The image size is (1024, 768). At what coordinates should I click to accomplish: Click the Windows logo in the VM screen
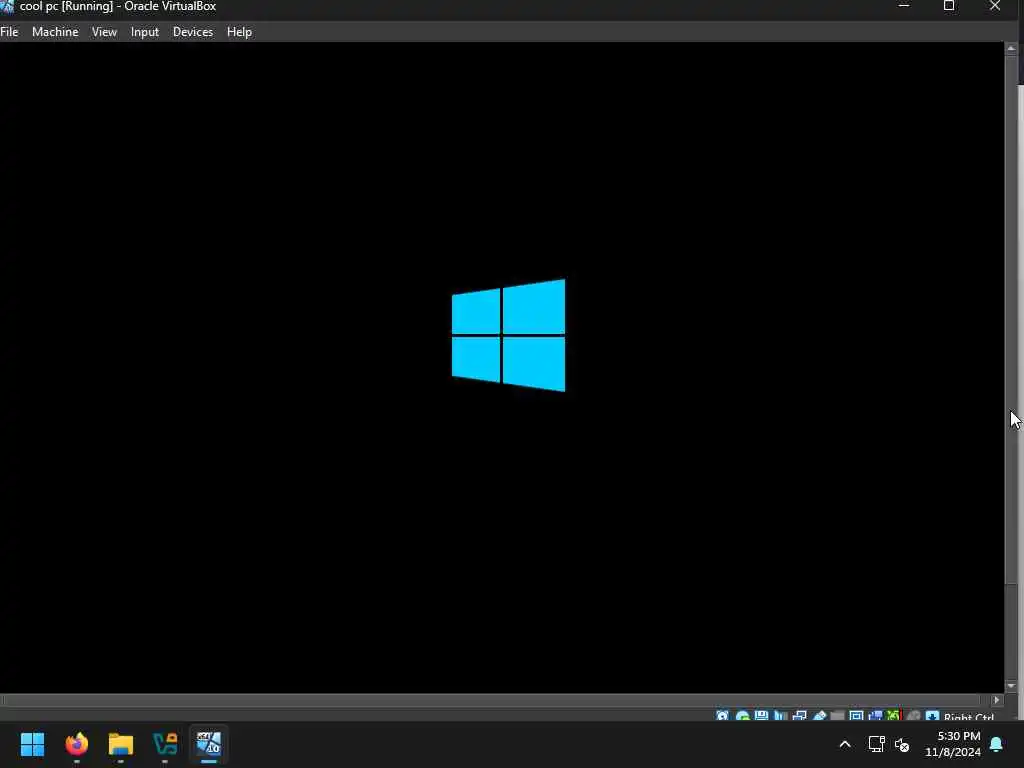pos(508,335)
